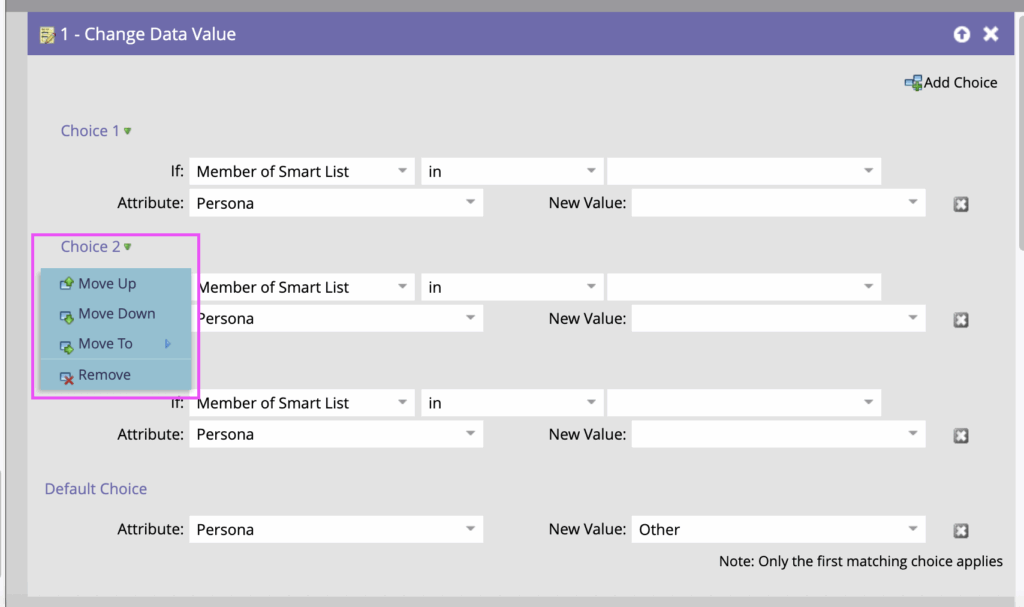Viewport: 1024px width, 607px height.
Task: Click the Default Choice section label
Action: (x=96, y=489)
